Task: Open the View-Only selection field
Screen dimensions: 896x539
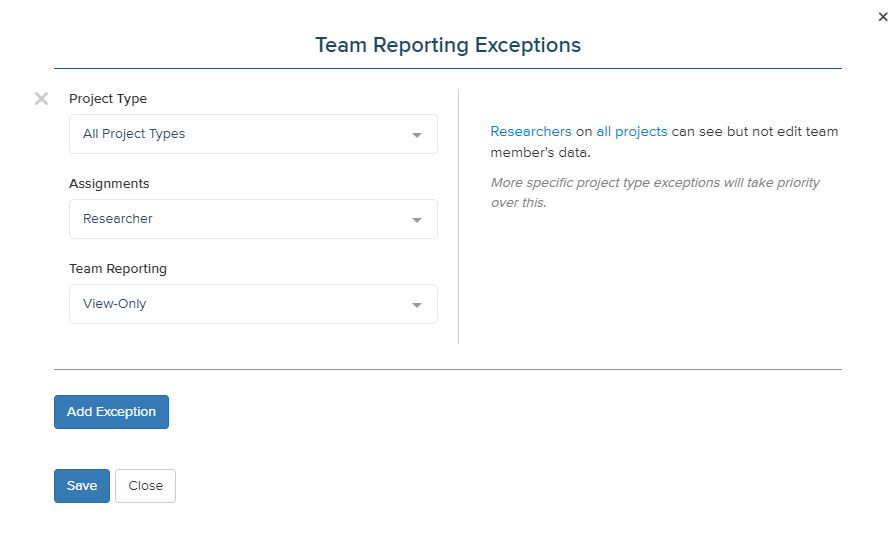Action: coord(253,304)
